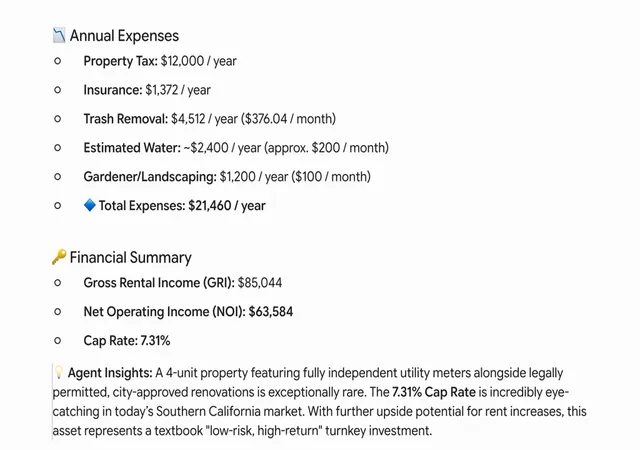Click the bullet circle beside Cap Rate
The image size is (640, 450).
[58, 341]
